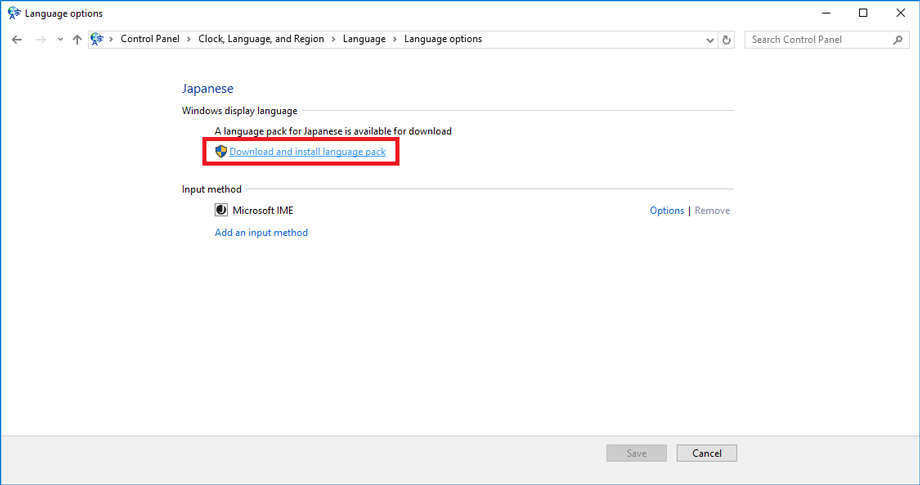The width and height of the screenshot is (920, 485).
Task: Click the shield icon beside Download link
Action: [221, 151]
